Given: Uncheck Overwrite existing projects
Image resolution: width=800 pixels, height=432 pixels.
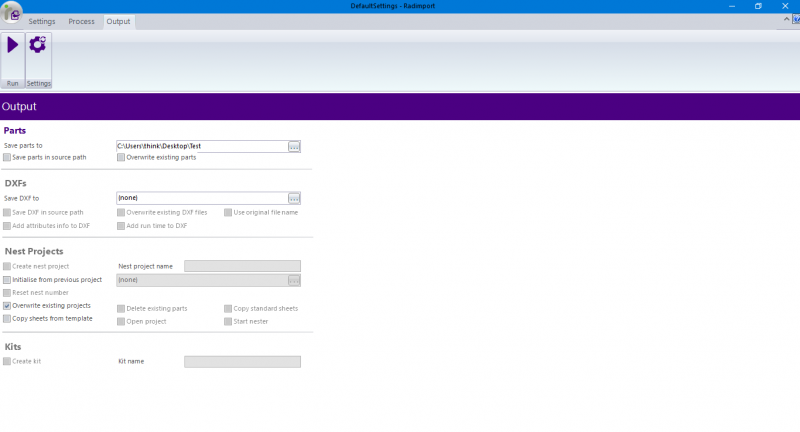Looking at the screenshot, I should 7,305.
